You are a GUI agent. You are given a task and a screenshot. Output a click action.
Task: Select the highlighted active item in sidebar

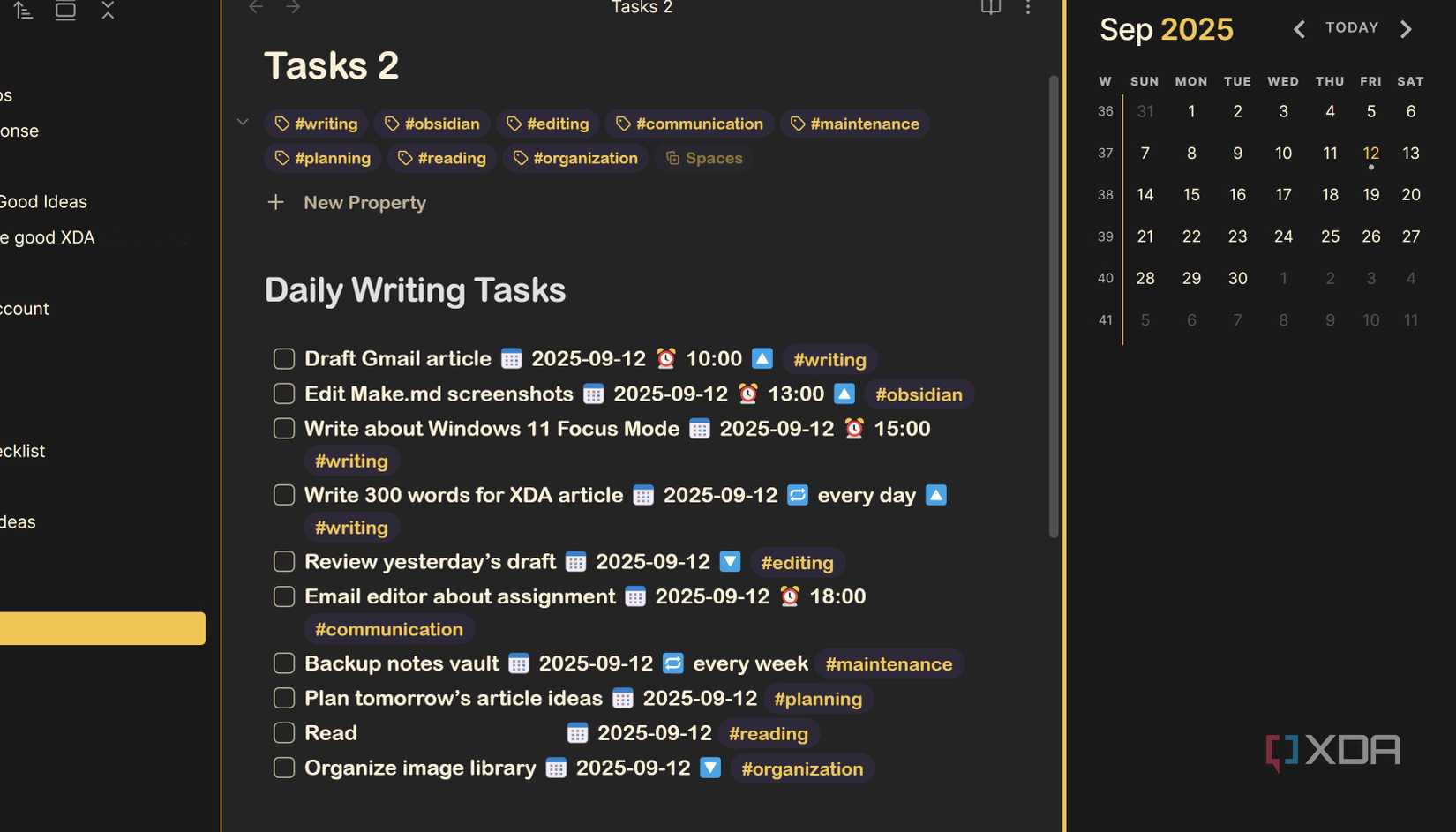click(x=102, y=628)
